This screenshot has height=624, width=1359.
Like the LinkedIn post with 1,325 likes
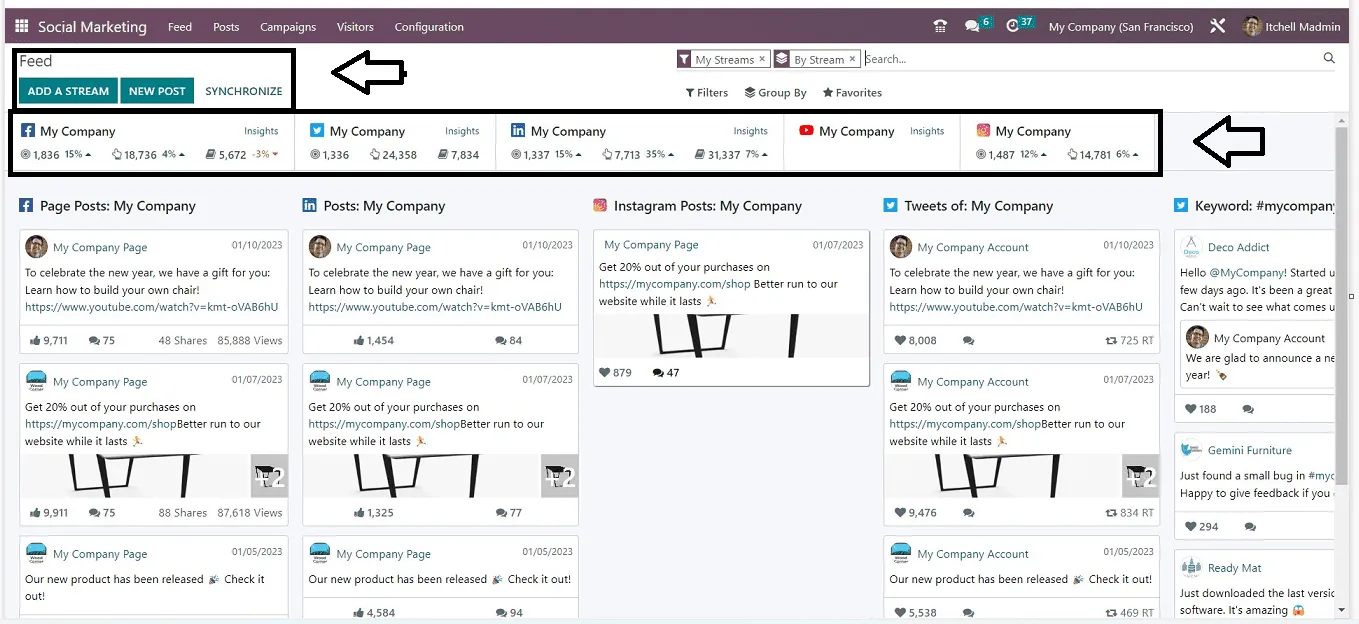point(373,512)
